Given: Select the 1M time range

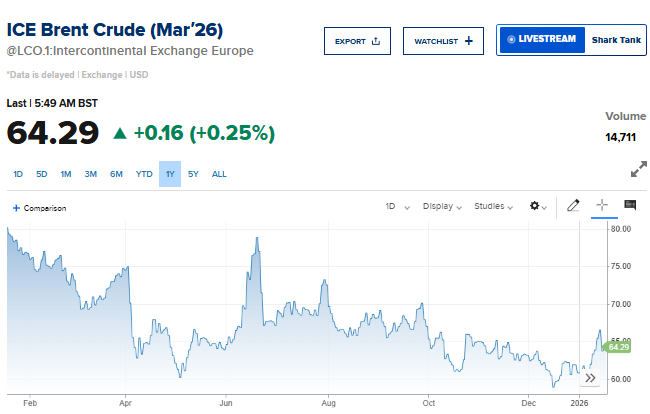Looking at the screenshot, I should pyautogui.click(x=66, y=174).
